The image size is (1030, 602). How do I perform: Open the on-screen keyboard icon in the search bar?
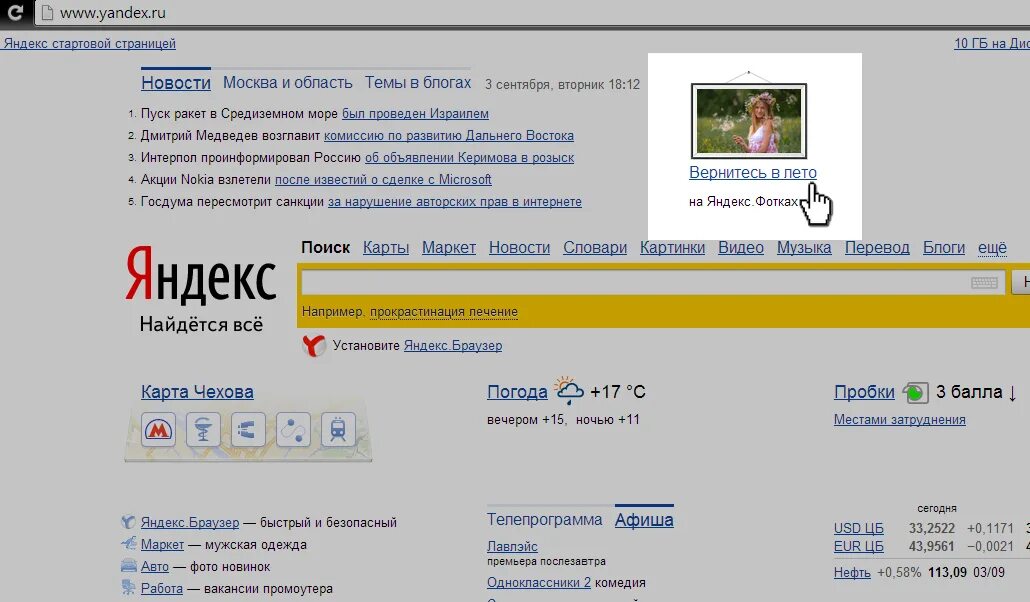985,281
